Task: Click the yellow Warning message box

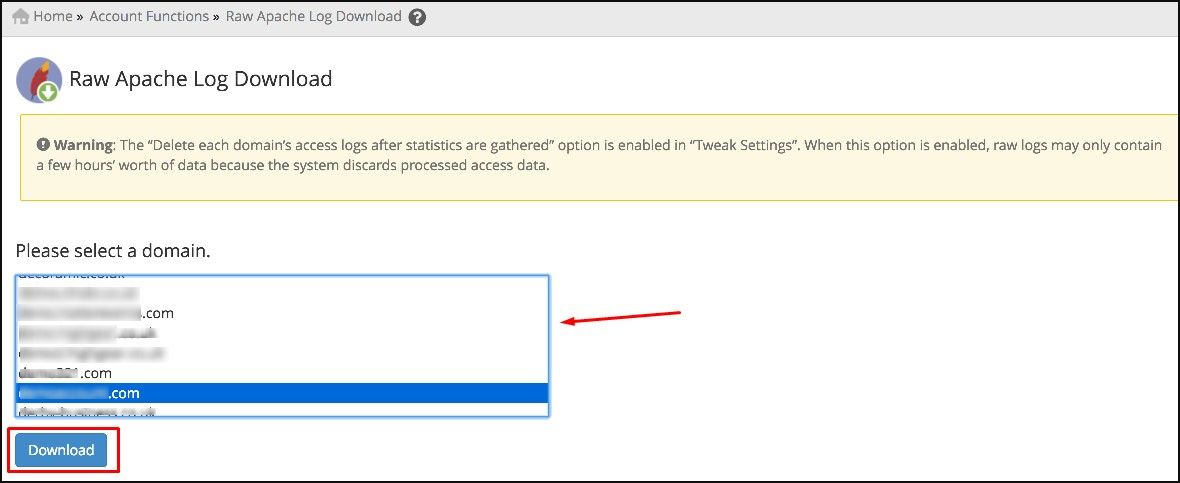Action: coord(600,157)
